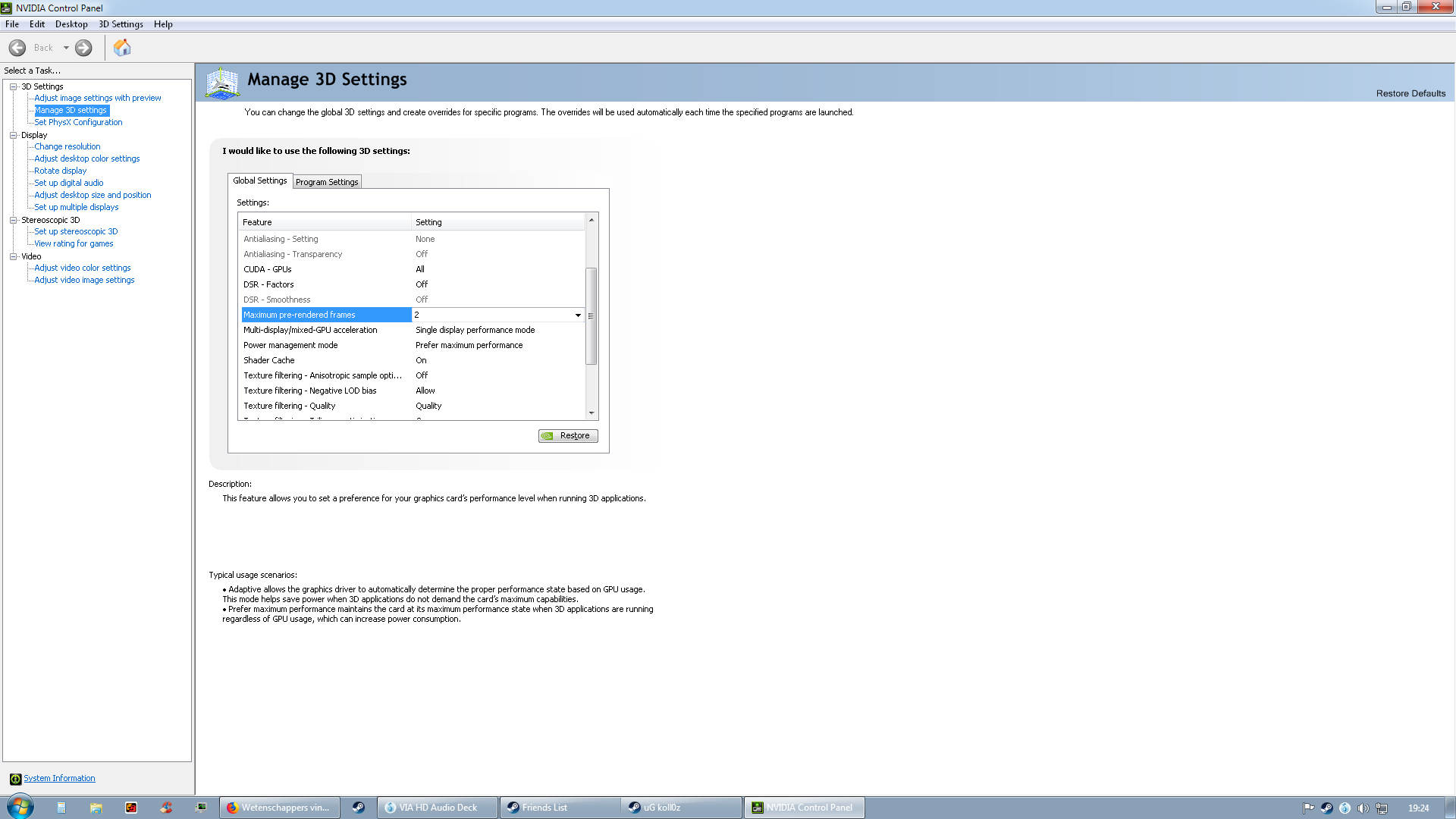The image size is (1456, 819).
Task: Select the Antialiasing - Transparency row
Action: [413, 254]
